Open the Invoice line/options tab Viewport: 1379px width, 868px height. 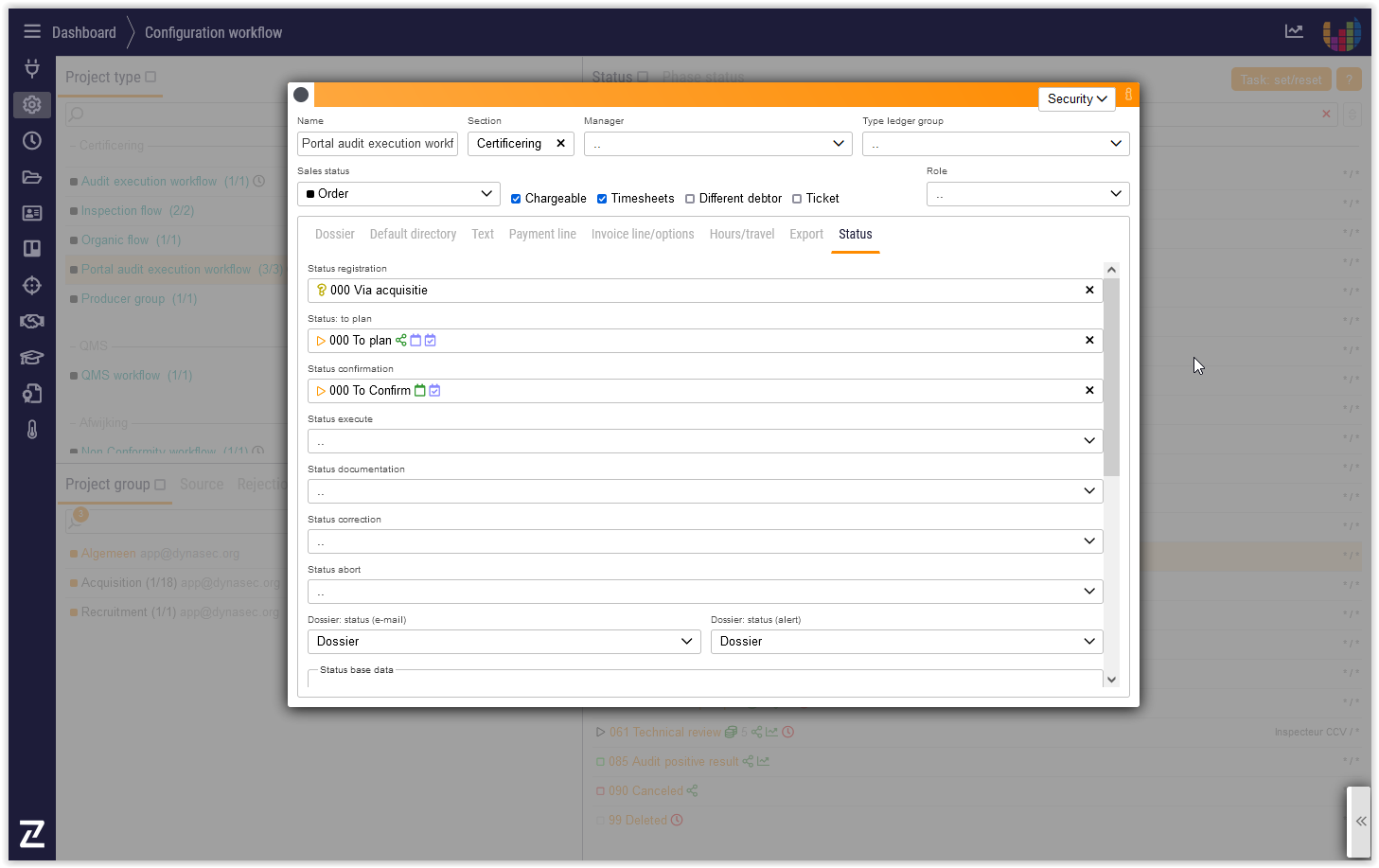coord(642,234)
